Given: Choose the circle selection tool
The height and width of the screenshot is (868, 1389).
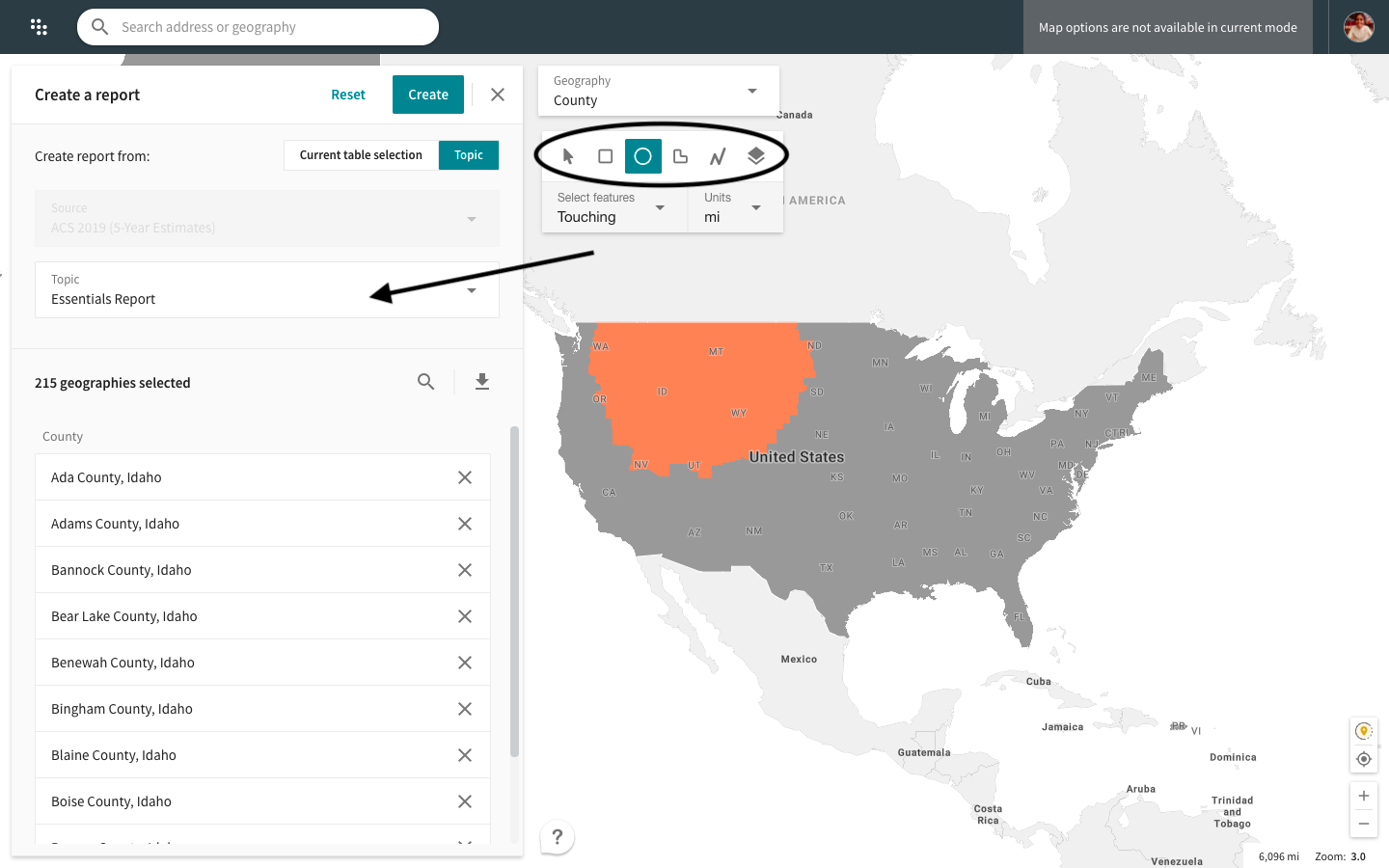Looking at the screenshot, I should click(643, 156).
